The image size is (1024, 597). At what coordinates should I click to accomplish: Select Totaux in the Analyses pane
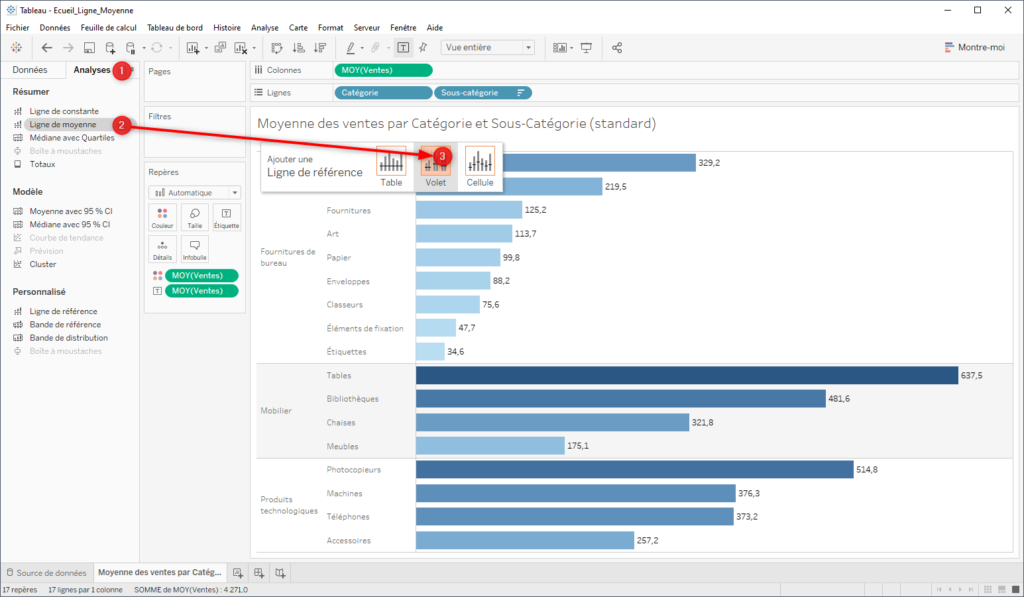pyautogui.click(x=42, y=164)
